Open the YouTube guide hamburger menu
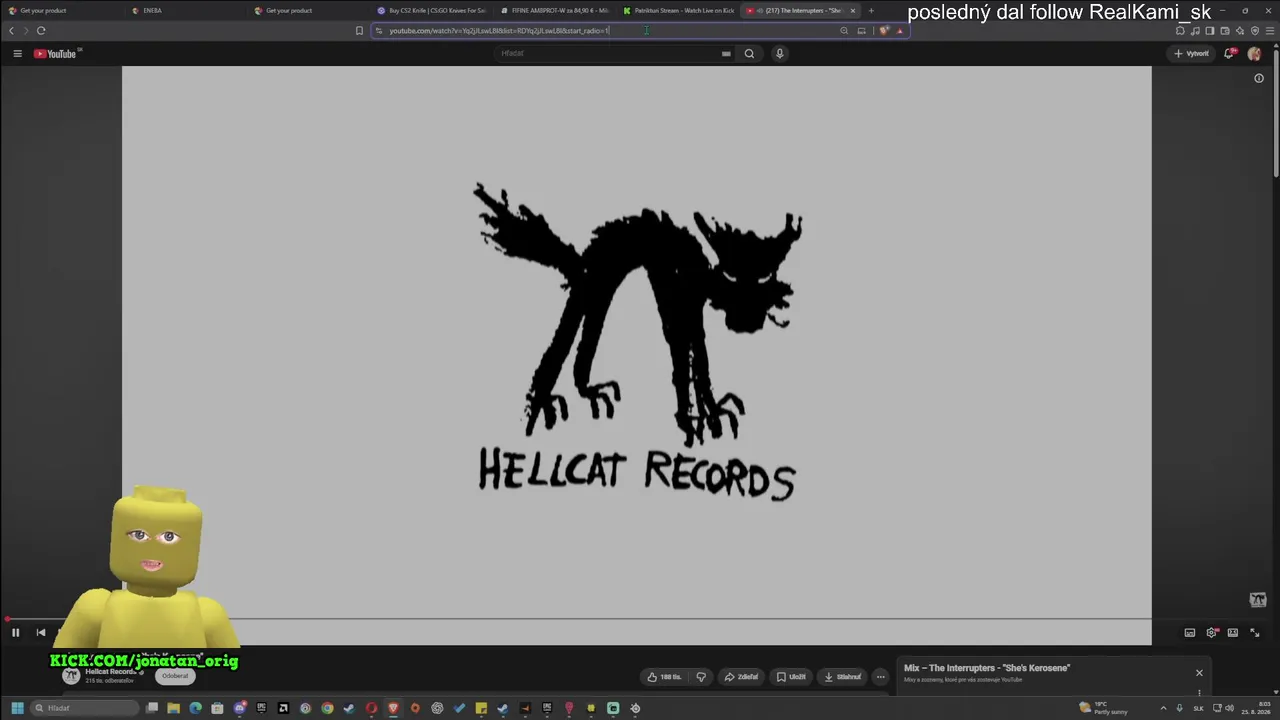The width and height of the screenshot is (1280, 720). pyautogui.click(x=17, y=53)
